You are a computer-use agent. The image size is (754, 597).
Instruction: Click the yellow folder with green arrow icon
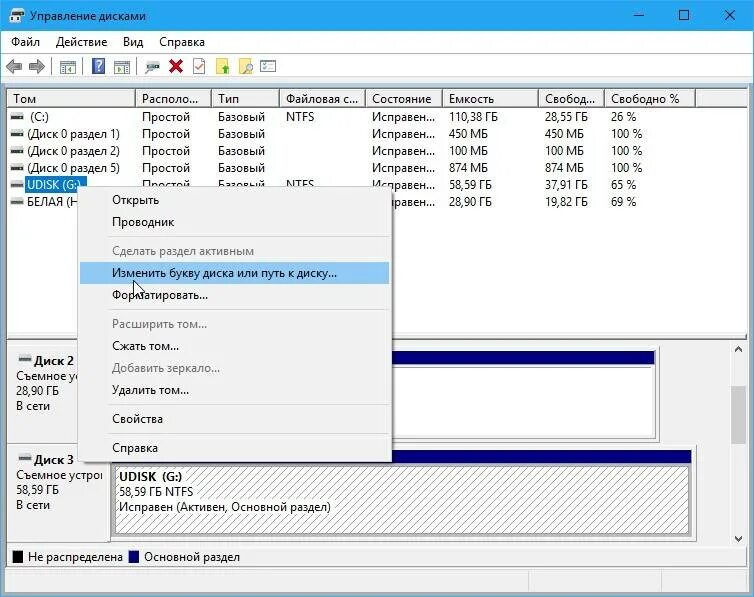[x=222, y=66]
